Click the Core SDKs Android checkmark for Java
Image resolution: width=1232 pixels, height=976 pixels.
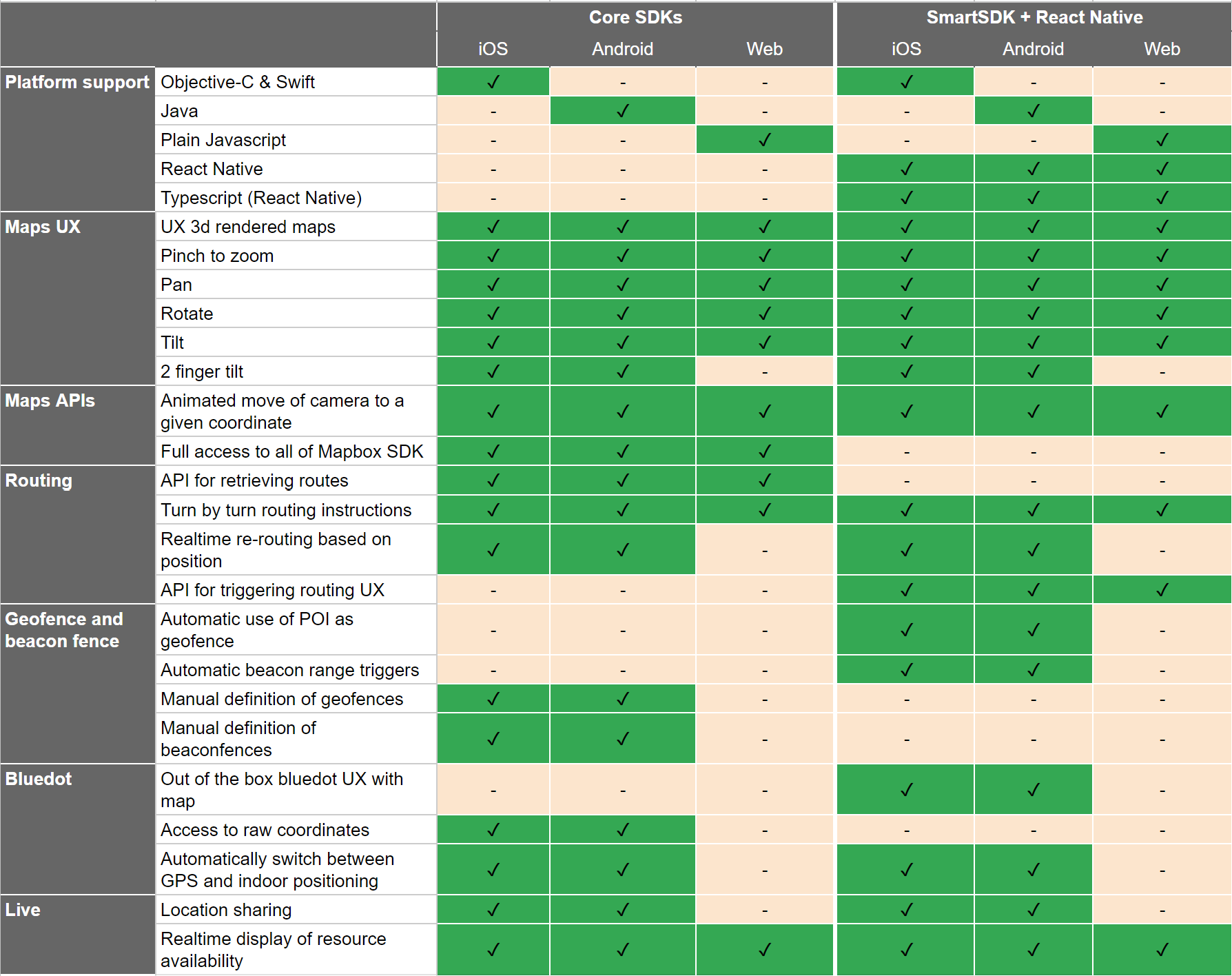click(x=623, y=111)
